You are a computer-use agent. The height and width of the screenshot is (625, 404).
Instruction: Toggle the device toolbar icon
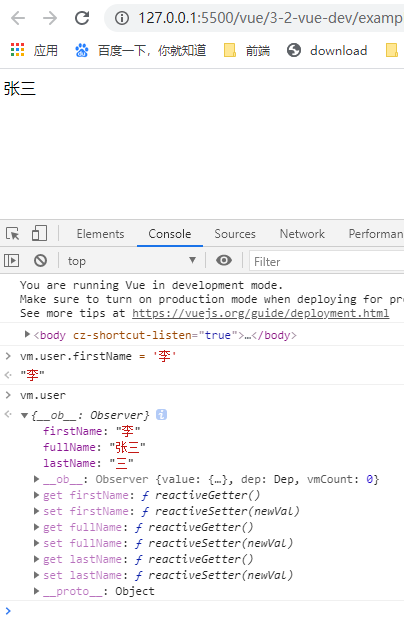(39, 233)
